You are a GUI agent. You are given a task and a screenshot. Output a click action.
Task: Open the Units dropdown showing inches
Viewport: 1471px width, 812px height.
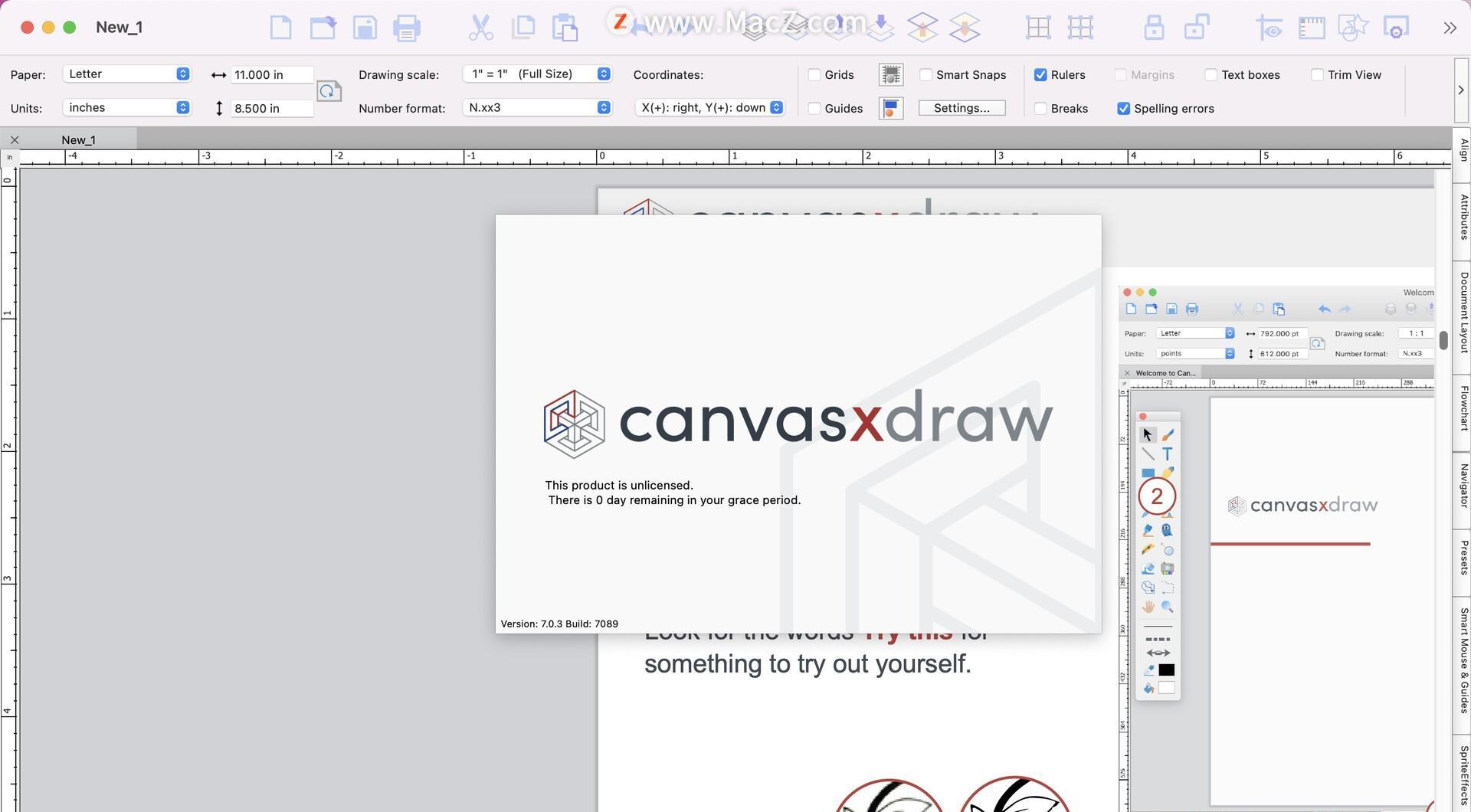(126, 107)
